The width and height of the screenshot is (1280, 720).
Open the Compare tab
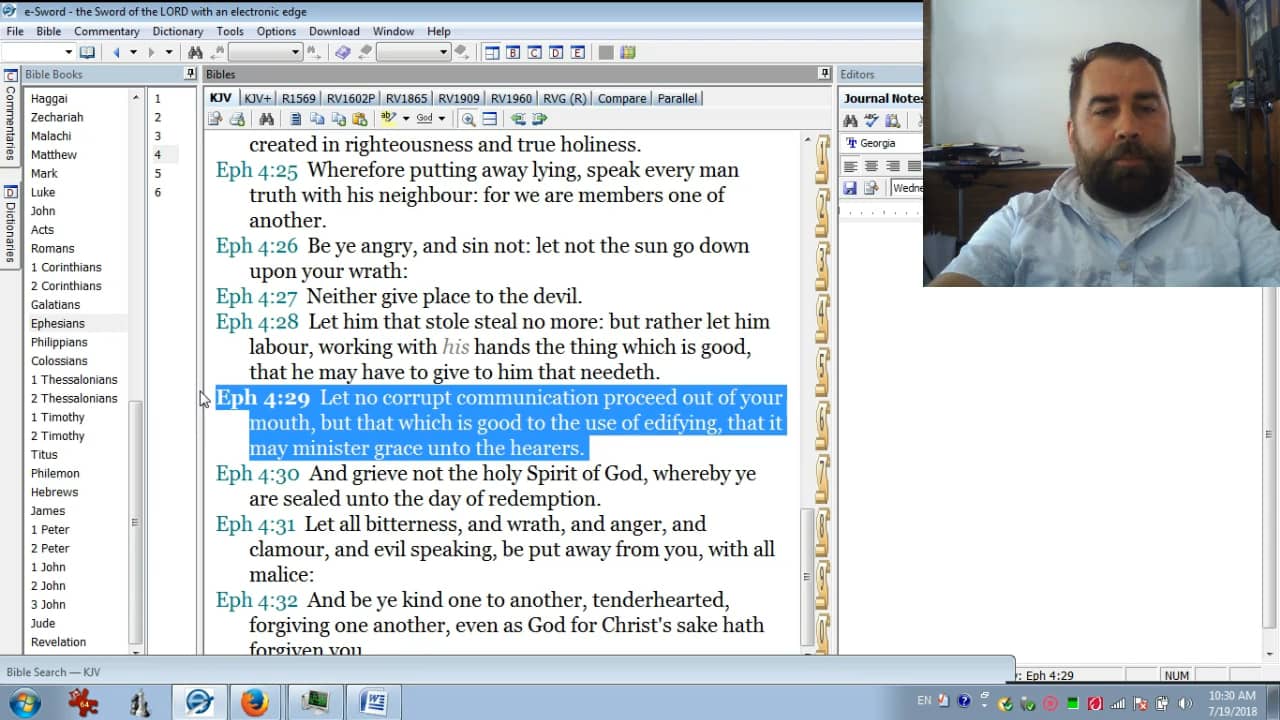tap(622, 98)
